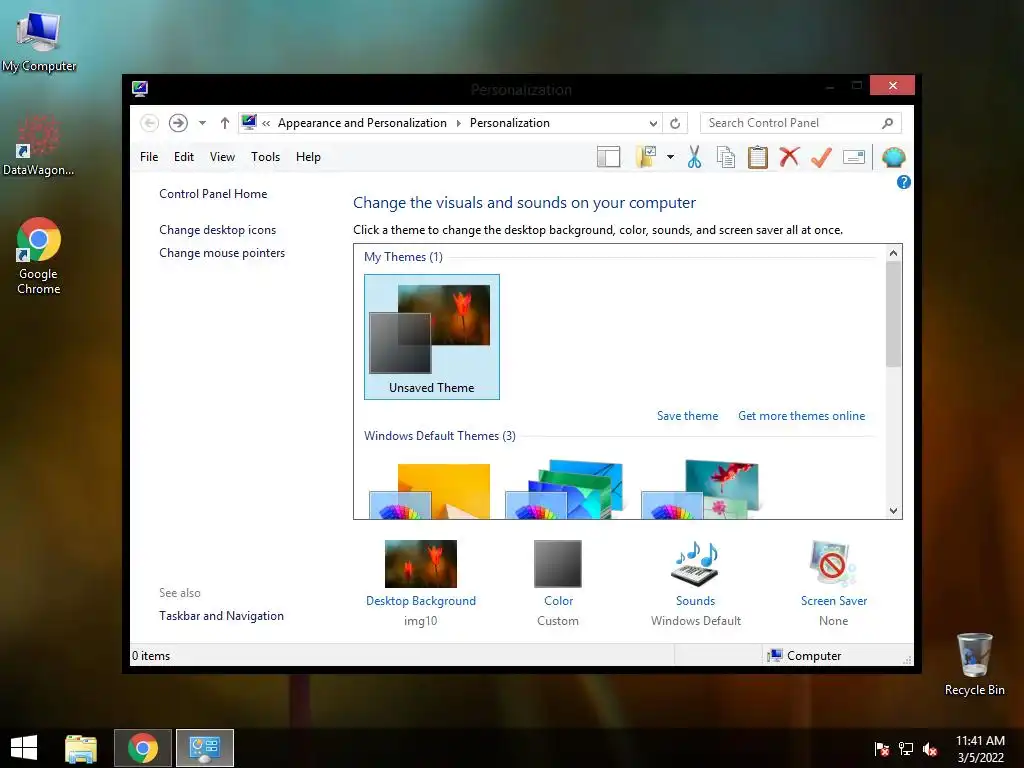Image resolution: width=1024 pixels, height=768 pixels.
Task: Click the orange checkmark toolbar icon
Action: pyautogui.click(x=821, y=157)
